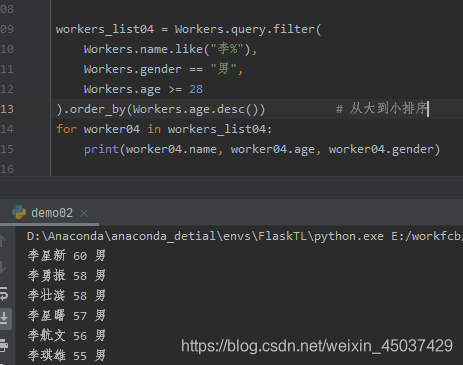Click worker04.age argument in print
Image resolution: width=463 pixels, height=365 pixels.
coord(272,149)
